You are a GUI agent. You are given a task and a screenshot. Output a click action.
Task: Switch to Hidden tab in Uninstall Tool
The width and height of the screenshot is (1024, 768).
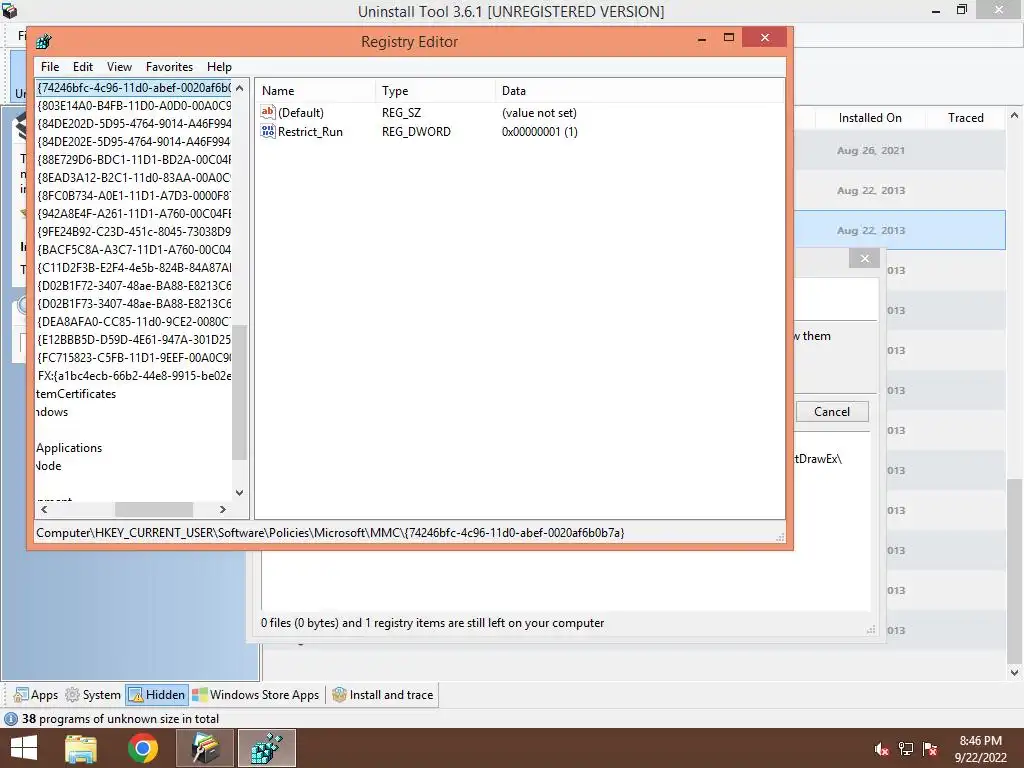click(157, 695)
